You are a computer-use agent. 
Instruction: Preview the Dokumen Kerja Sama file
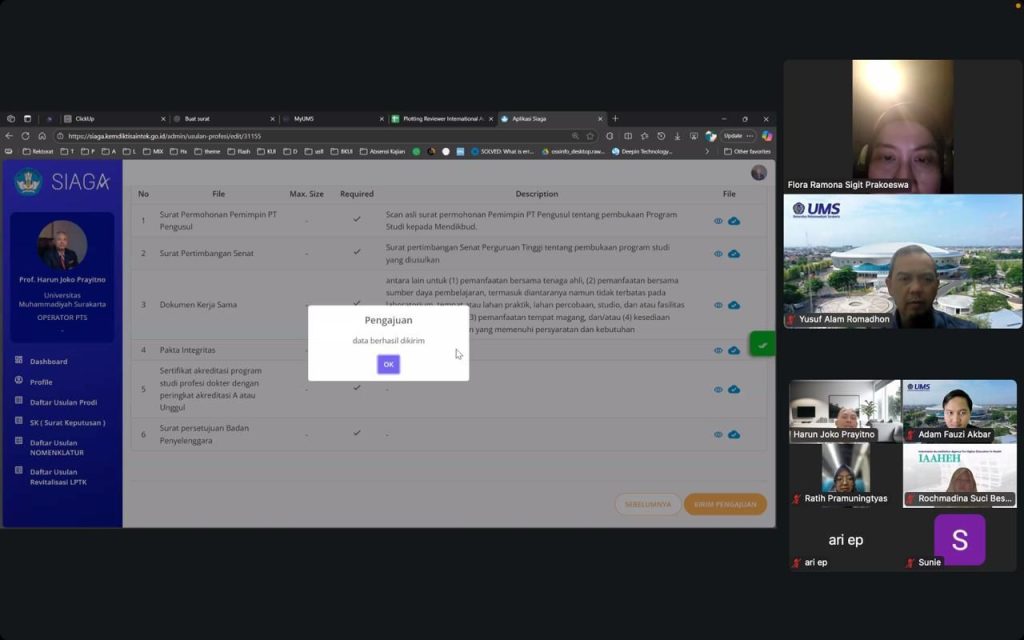point(718,305)
